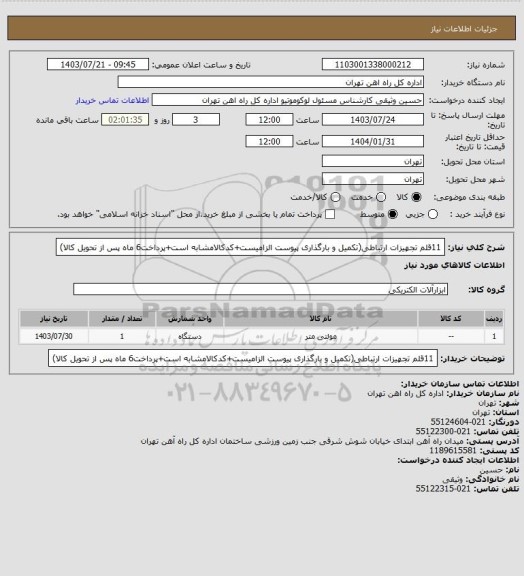This screenshot has height=576, width=524.
Task: Click the کد کالا column header
Action: pyautogui.click(x=451, y=319)
